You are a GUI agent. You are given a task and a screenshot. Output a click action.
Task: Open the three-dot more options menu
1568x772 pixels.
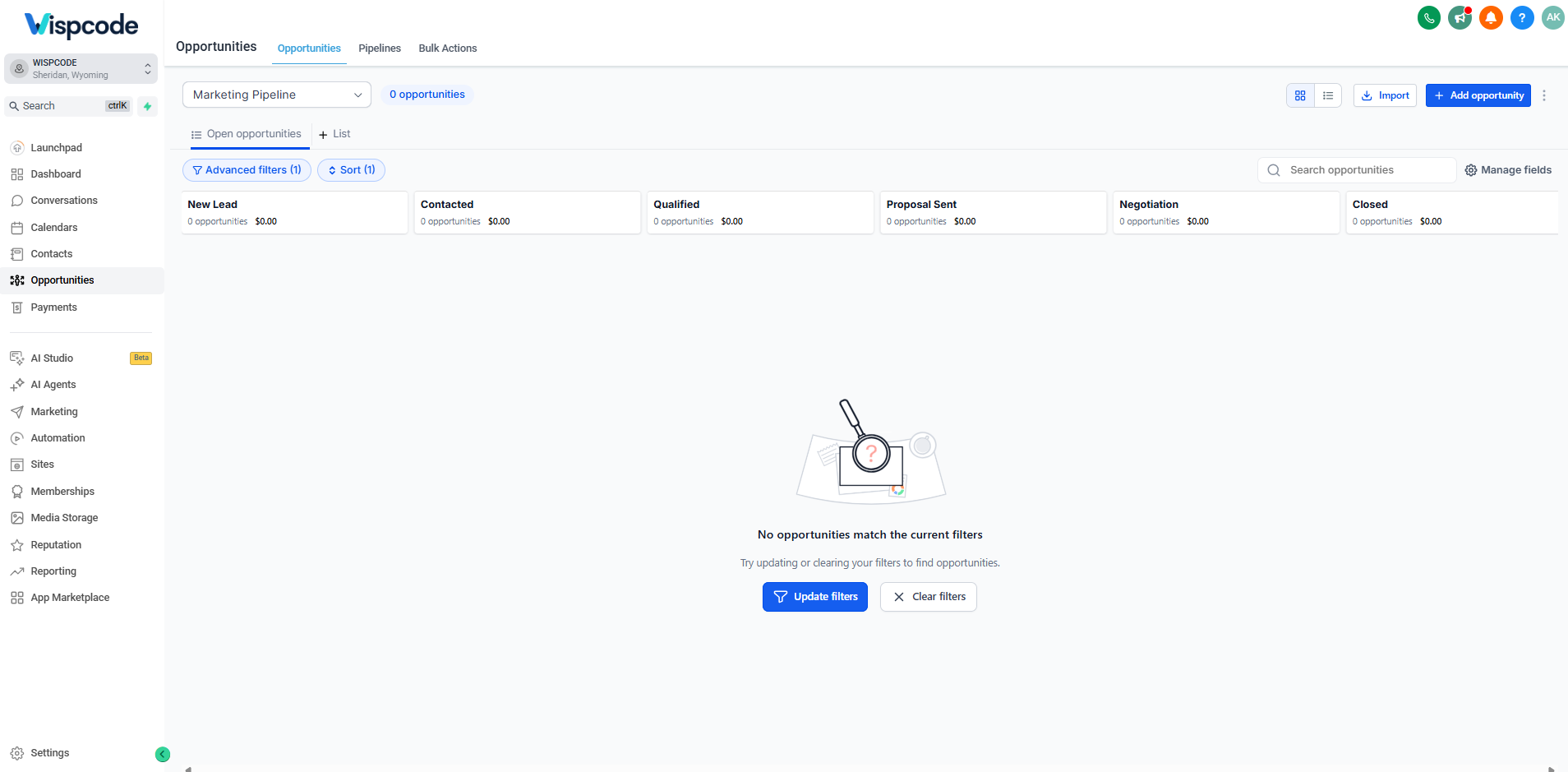[1544, 95]
